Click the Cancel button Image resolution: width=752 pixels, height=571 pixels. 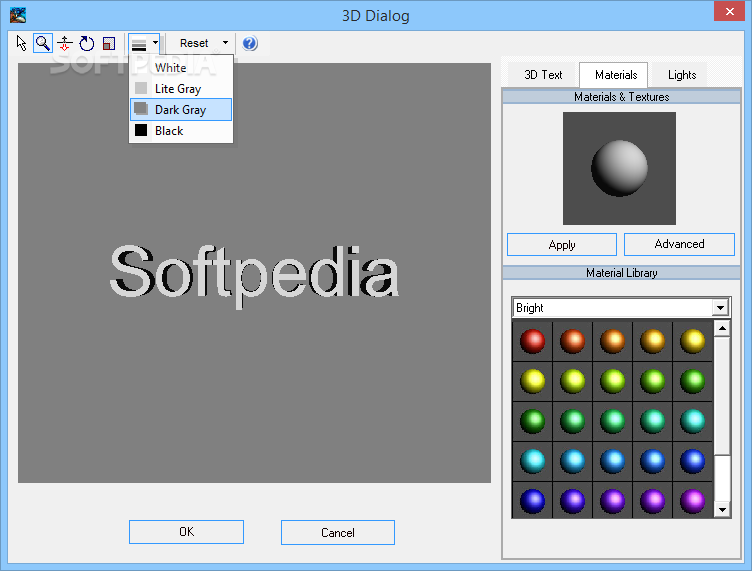click(338, 533)
